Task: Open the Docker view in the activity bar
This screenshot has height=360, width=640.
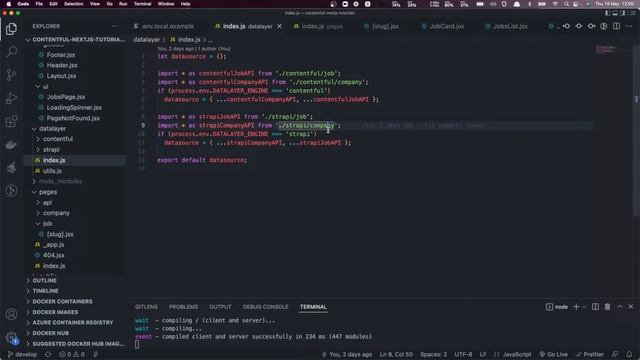Action: pos(11,144)
